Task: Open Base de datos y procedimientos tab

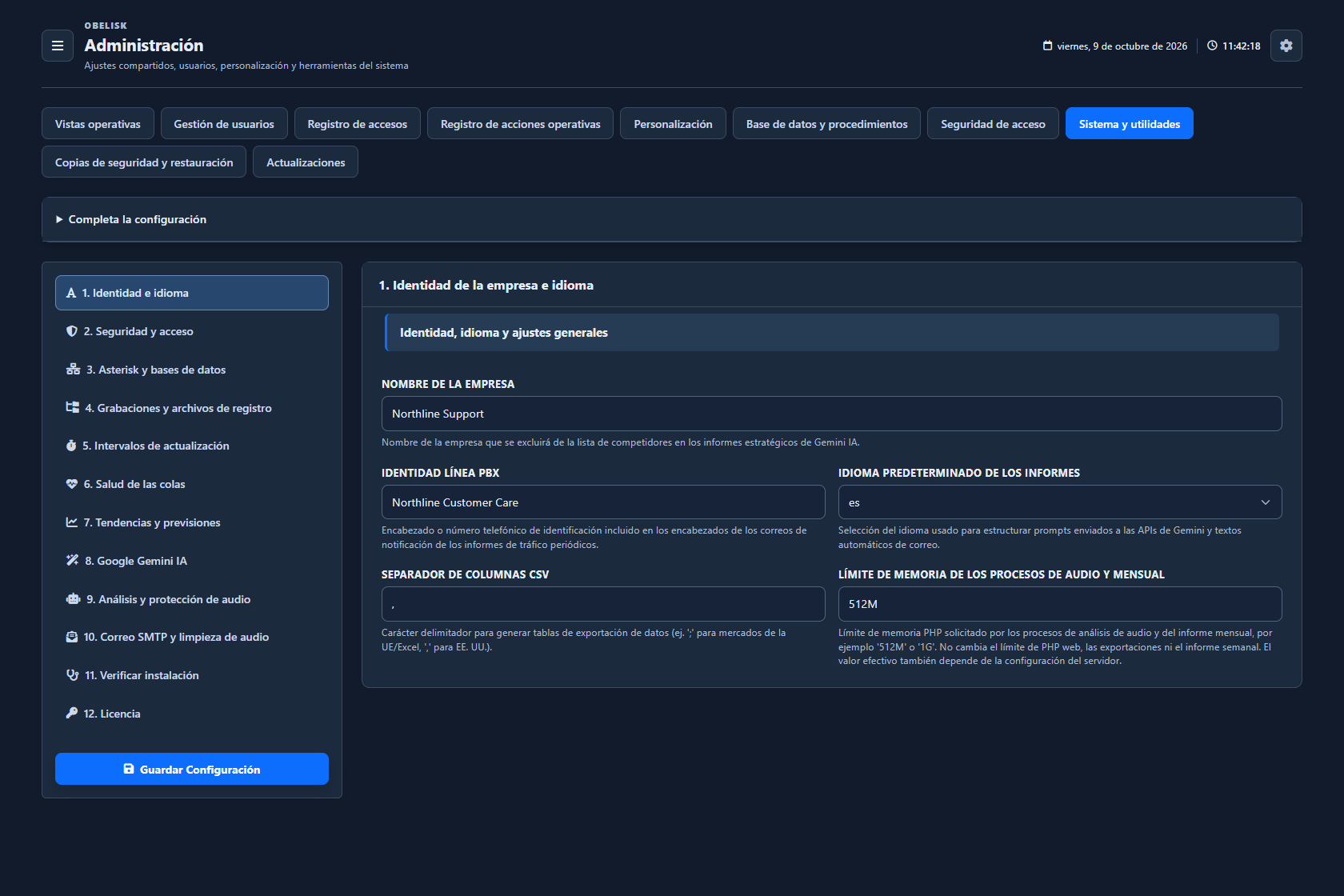Action: point(827,124)
